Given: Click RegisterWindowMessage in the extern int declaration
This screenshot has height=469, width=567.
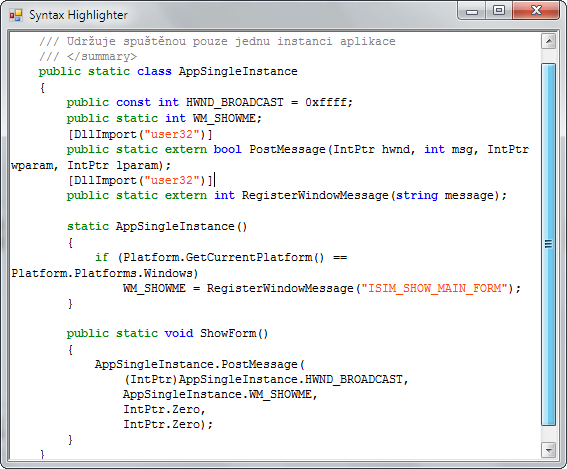Looking at the screenshot, I should 315,195.
